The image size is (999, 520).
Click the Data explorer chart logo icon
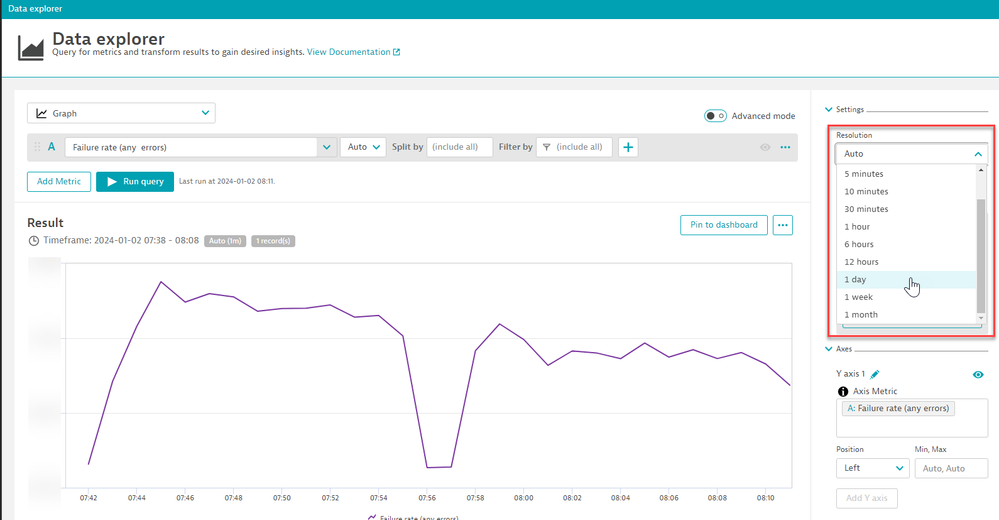pos(32,46)
